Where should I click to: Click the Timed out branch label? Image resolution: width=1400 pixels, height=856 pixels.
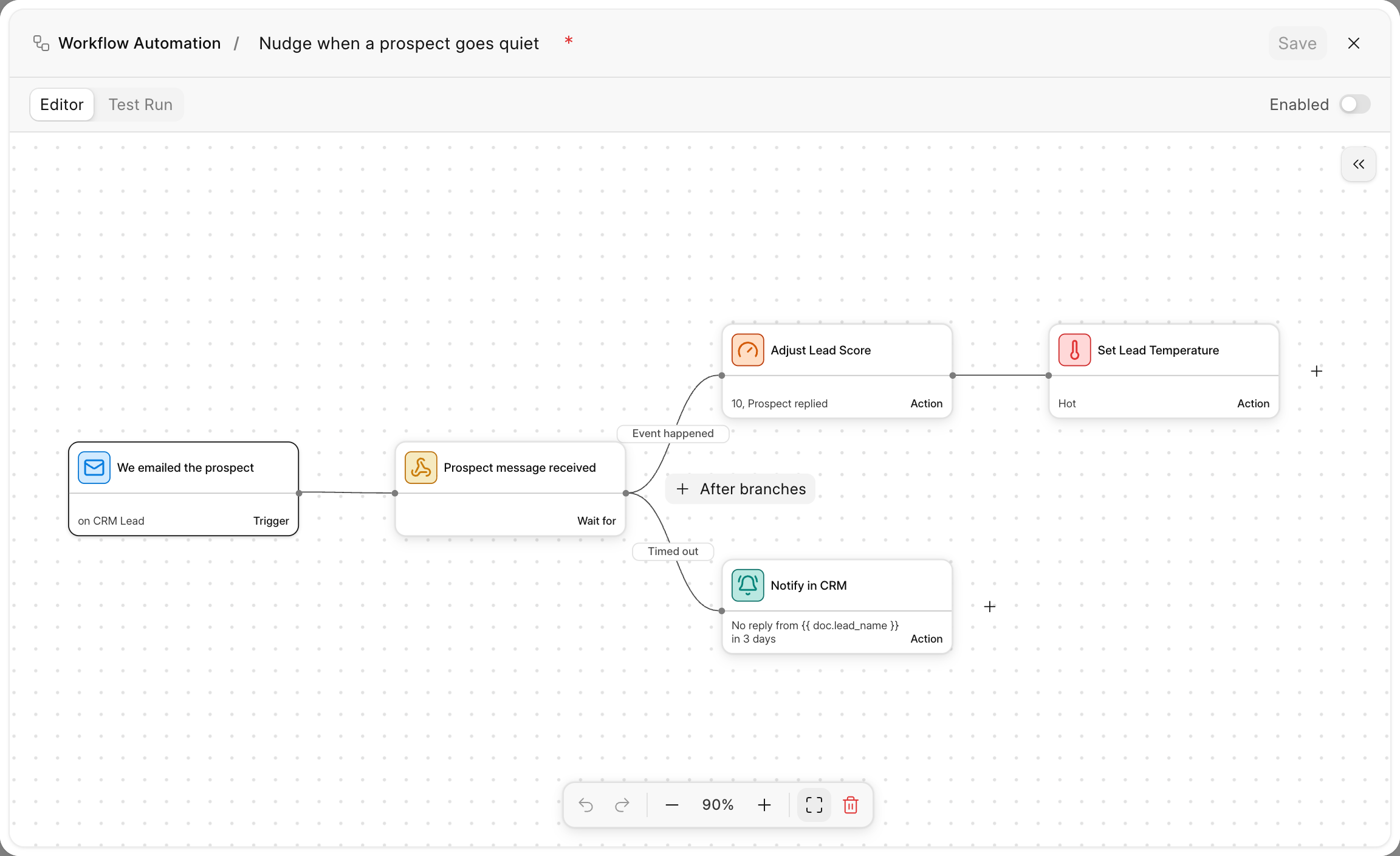[673, 551]
